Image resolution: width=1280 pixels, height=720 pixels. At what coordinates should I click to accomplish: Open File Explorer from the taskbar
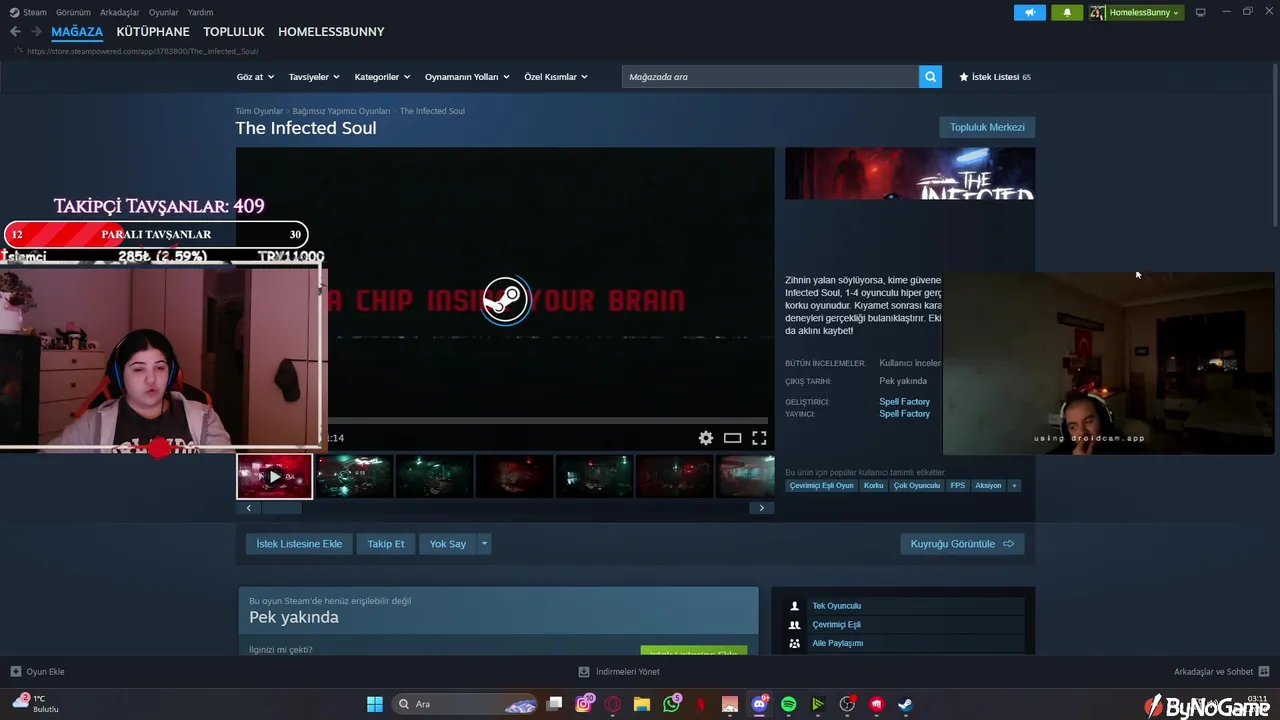[642, 704]
